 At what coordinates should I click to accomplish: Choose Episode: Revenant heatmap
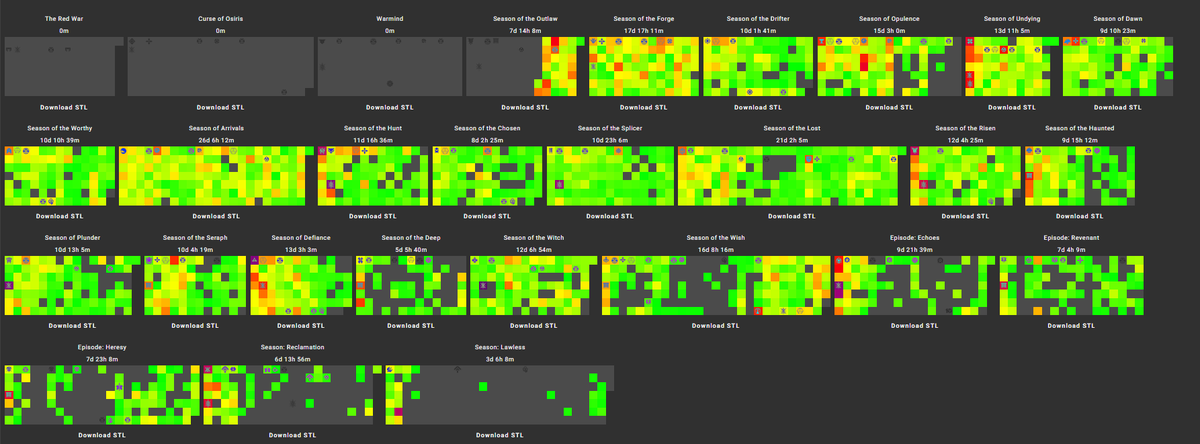[x=1071, y=285]
